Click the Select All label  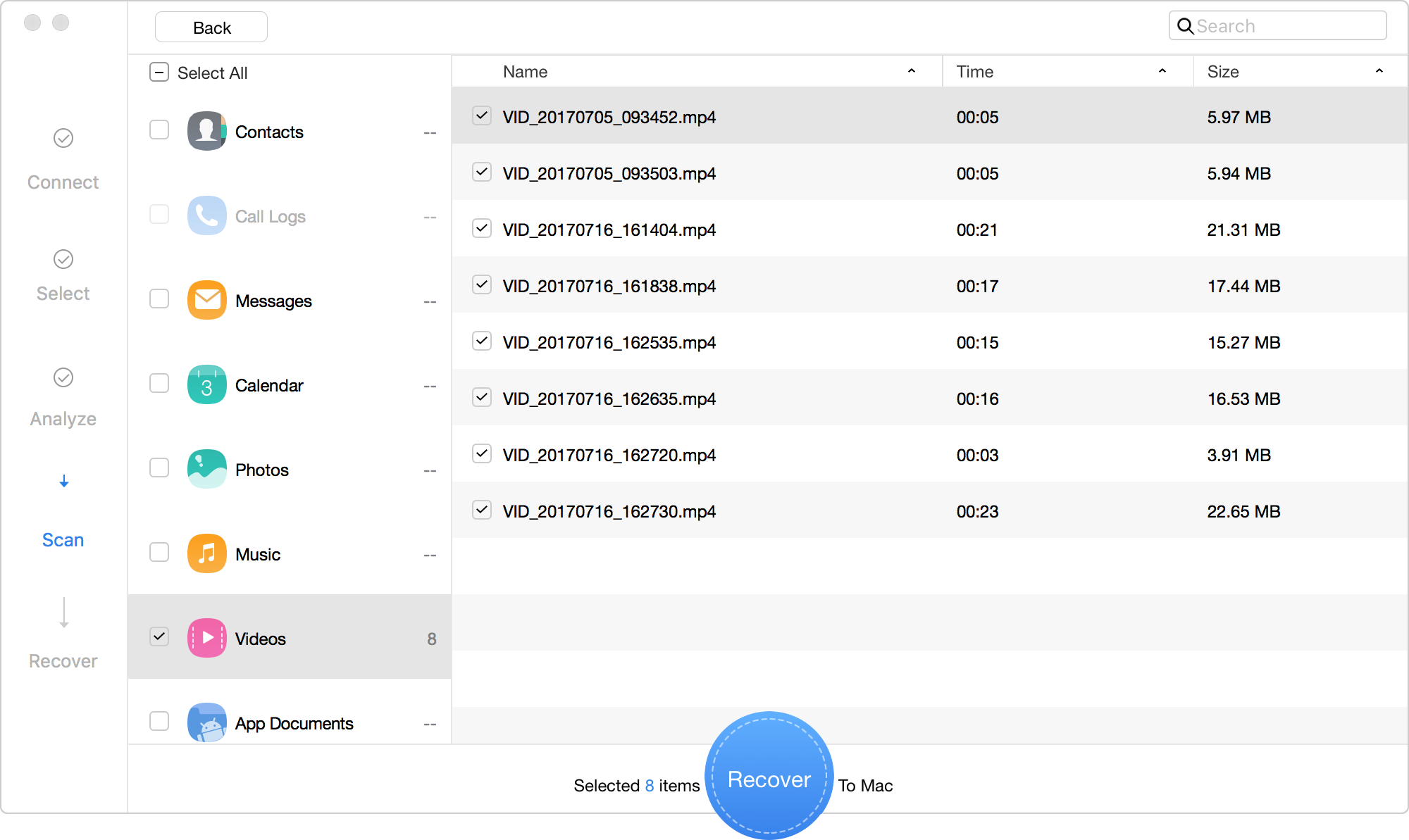pos(212,73)
